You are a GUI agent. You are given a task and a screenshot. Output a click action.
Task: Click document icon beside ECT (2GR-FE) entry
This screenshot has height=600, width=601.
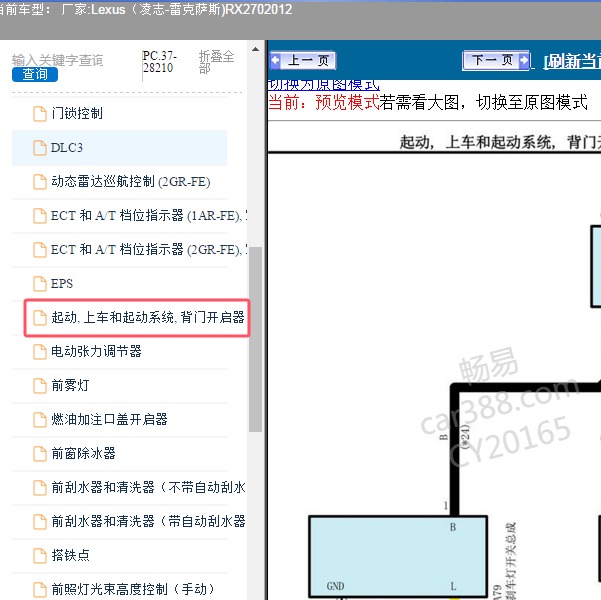(39, 250)
